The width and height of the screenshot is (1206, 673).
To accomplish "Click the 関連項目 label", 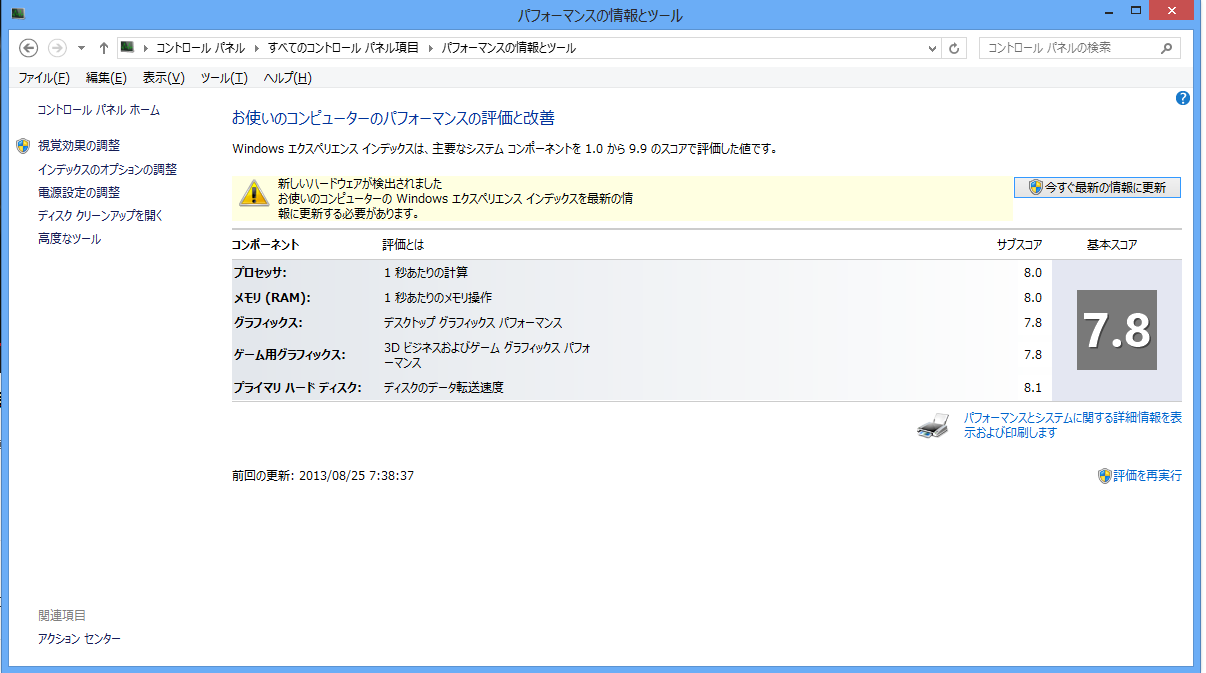I will tap(62, 615).
